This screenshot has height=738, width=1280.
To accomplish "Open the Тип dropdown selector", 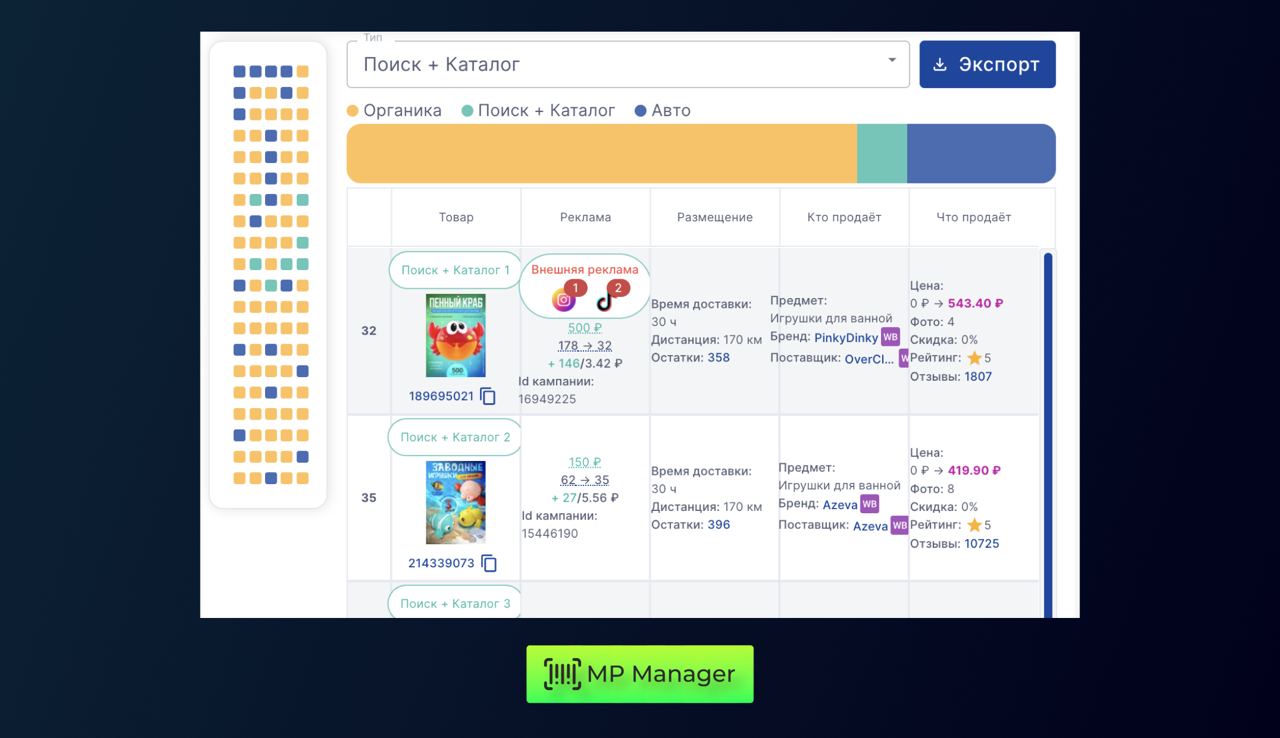I will [x=615, y=65].
